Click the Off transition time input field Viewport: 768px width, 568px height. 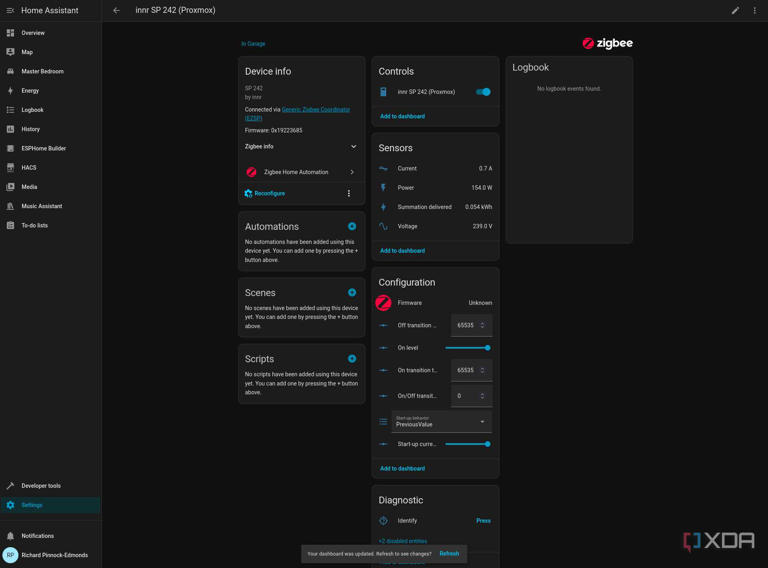coord(465,325)
